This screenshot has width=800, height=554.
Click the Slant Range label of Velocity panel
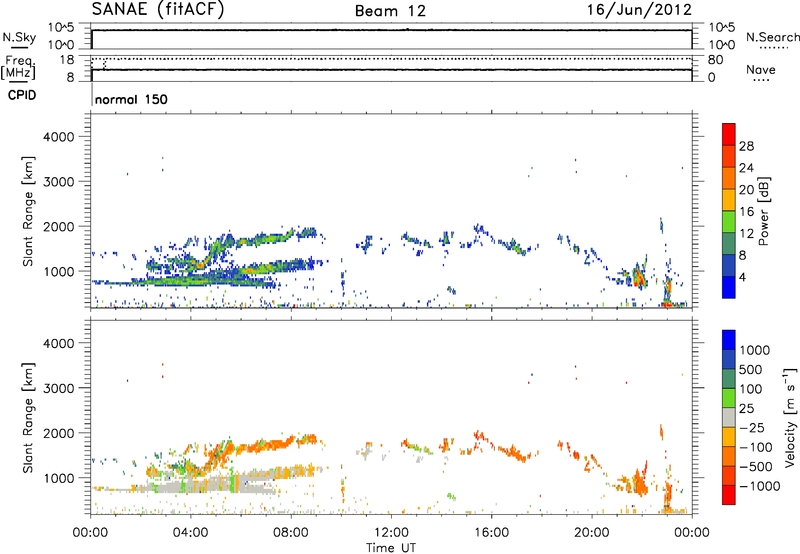(x=28, y=417)
